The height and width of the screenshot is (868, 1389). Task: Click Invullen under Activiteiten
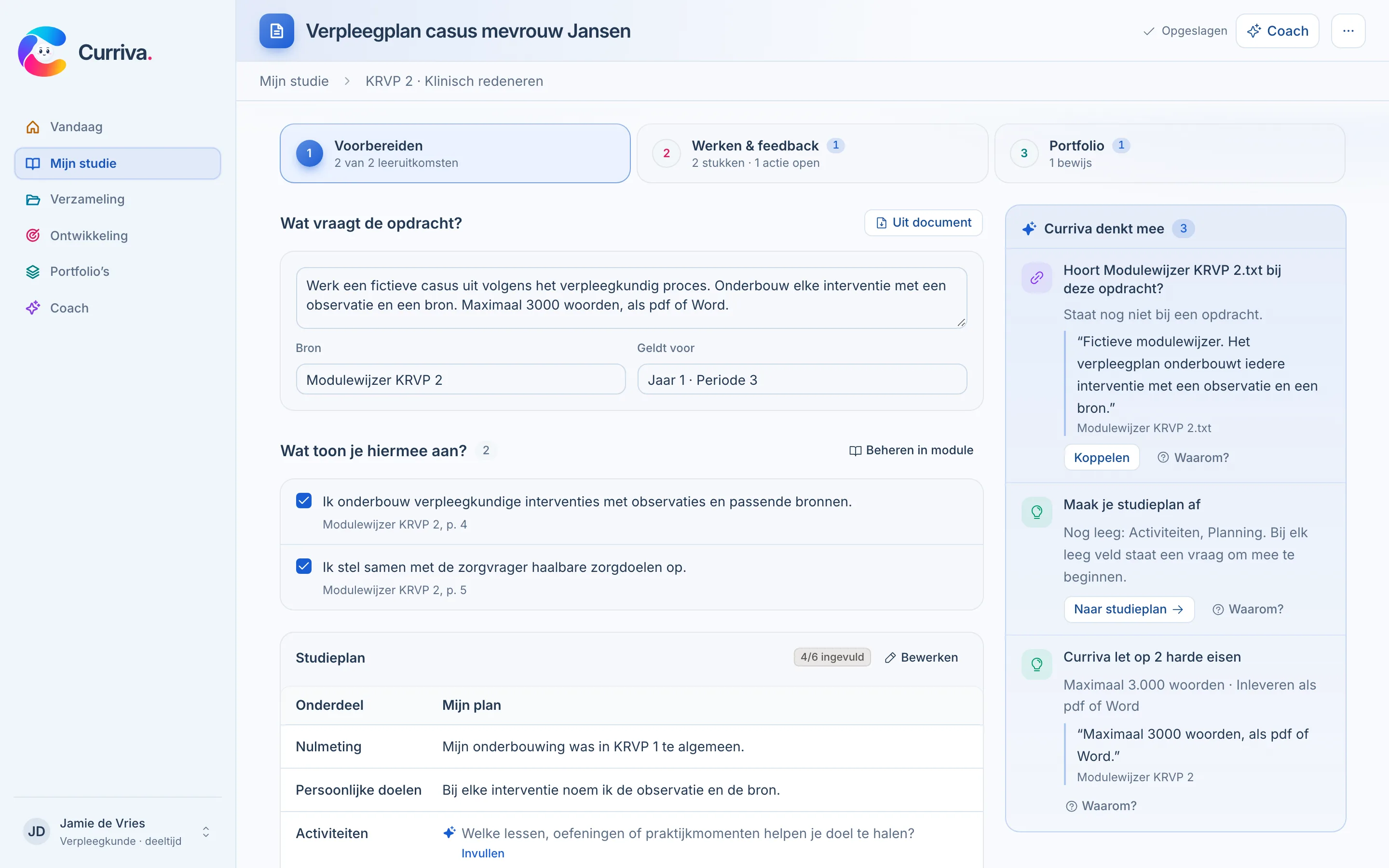(x=483, y=854)
